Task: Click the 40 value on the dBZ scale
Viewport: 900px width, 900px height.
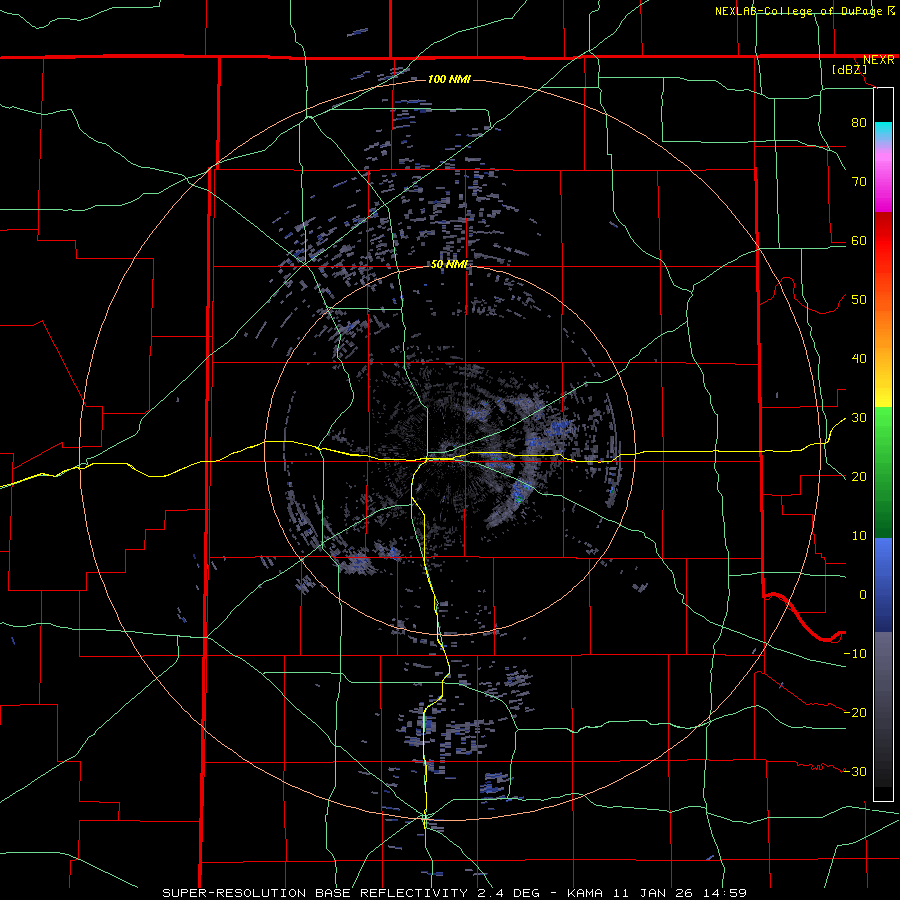Action: [859, 359]
